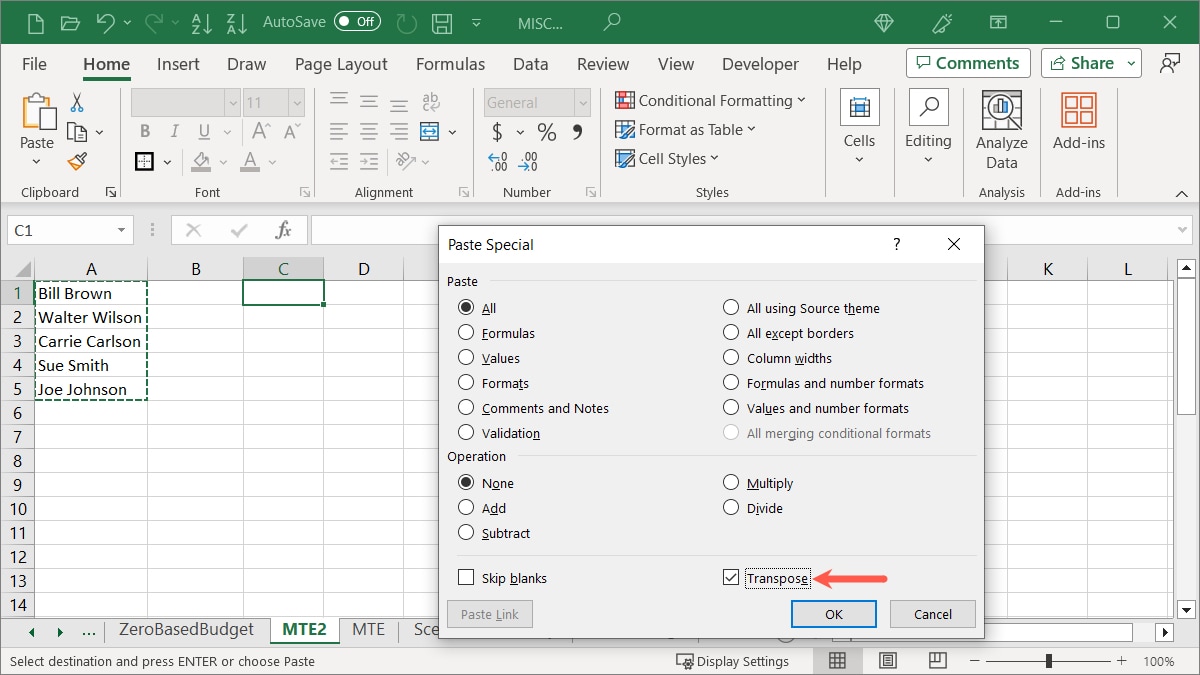Enable the Skip blanks checkbox

point(466,578)
